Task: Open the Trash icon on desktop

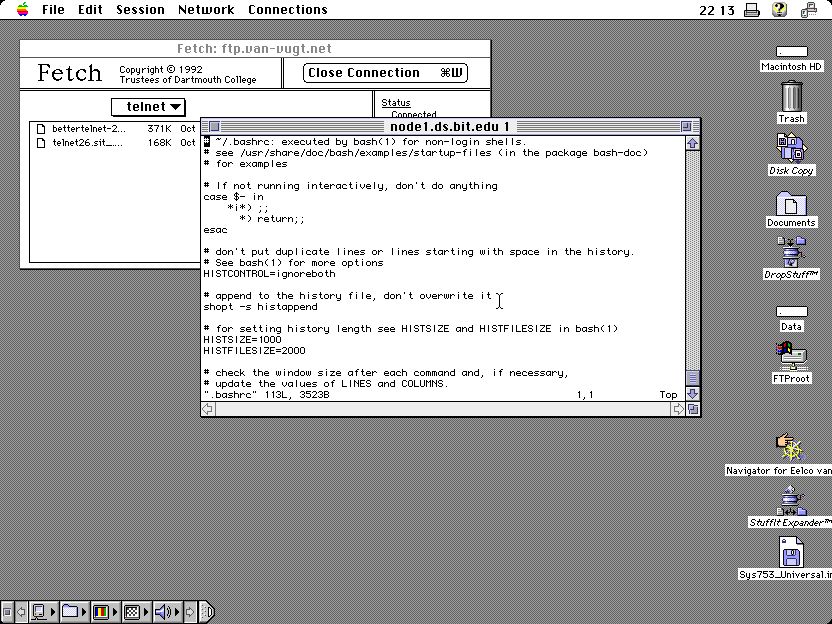Action: point(791,98)
